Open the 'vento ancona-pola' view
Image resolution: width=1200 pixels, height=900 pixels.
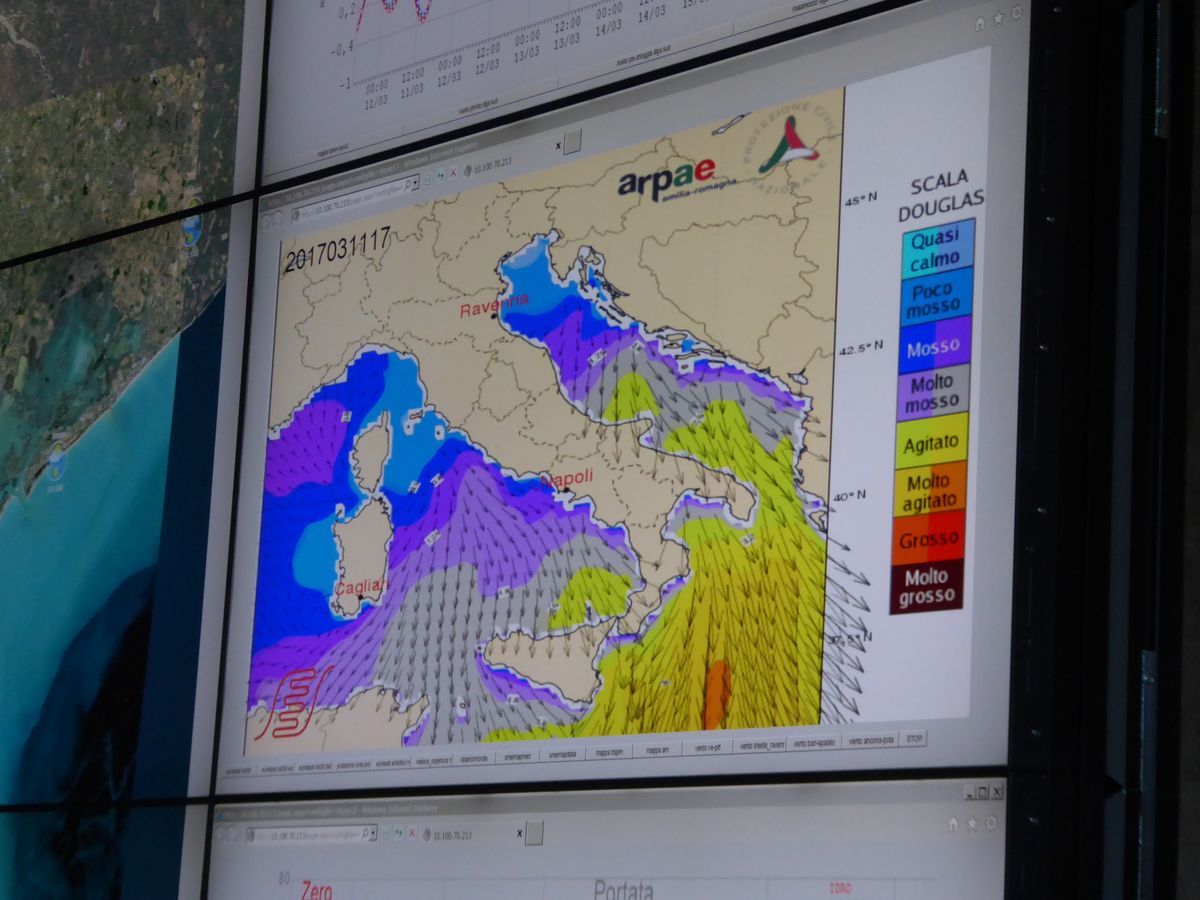tap(871, 742)
